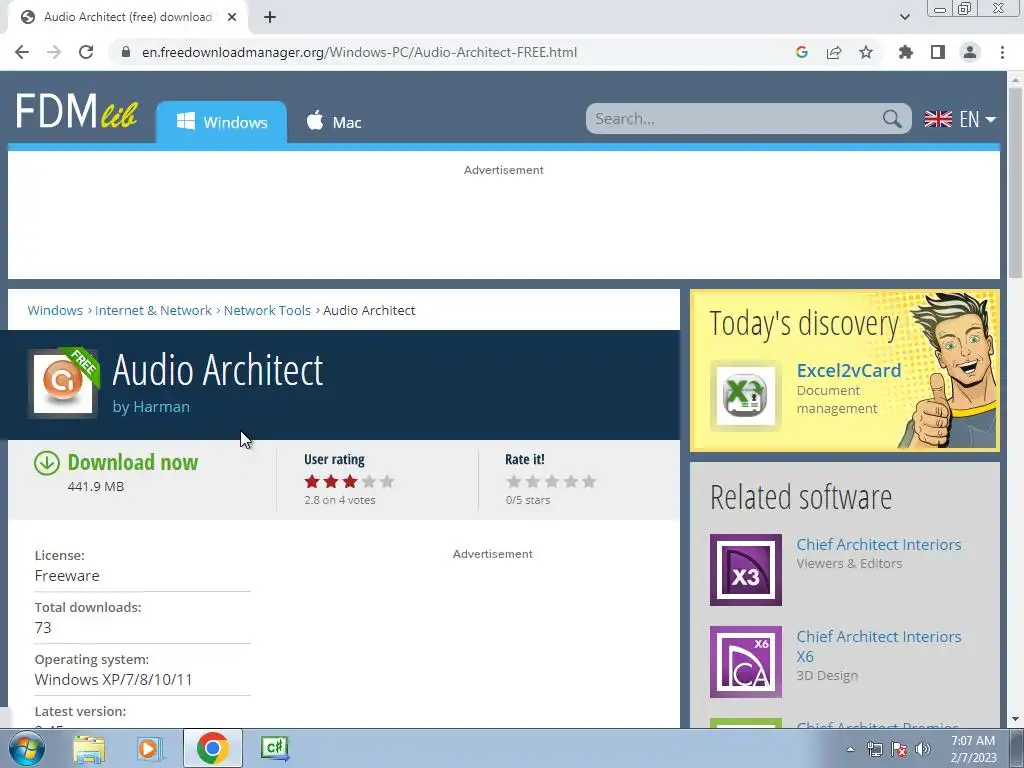Click the network tray icon
1024x768 pixels.
tap(874, 749)
